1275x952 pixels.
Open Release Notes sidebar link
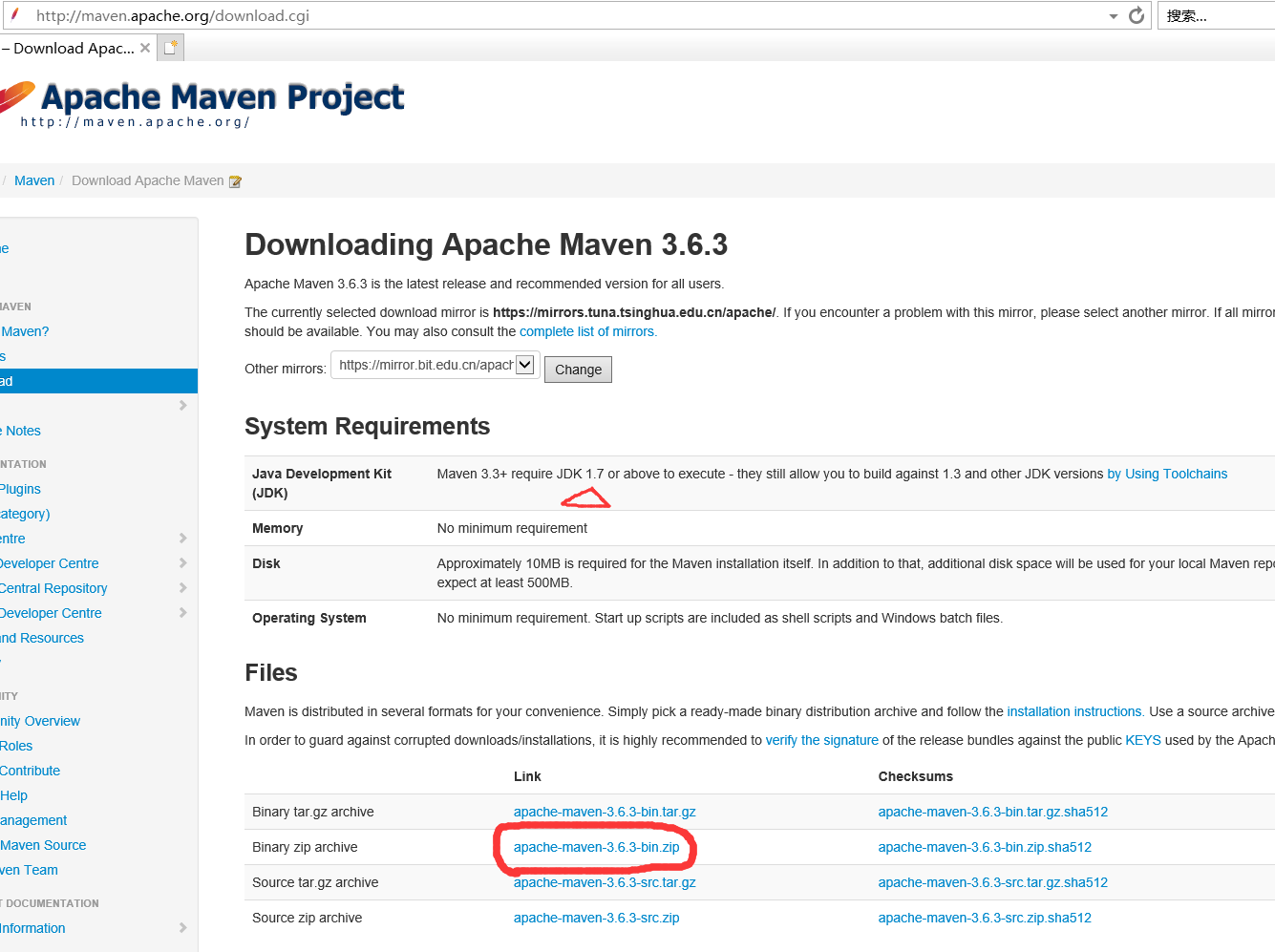(x=20, y=431)
